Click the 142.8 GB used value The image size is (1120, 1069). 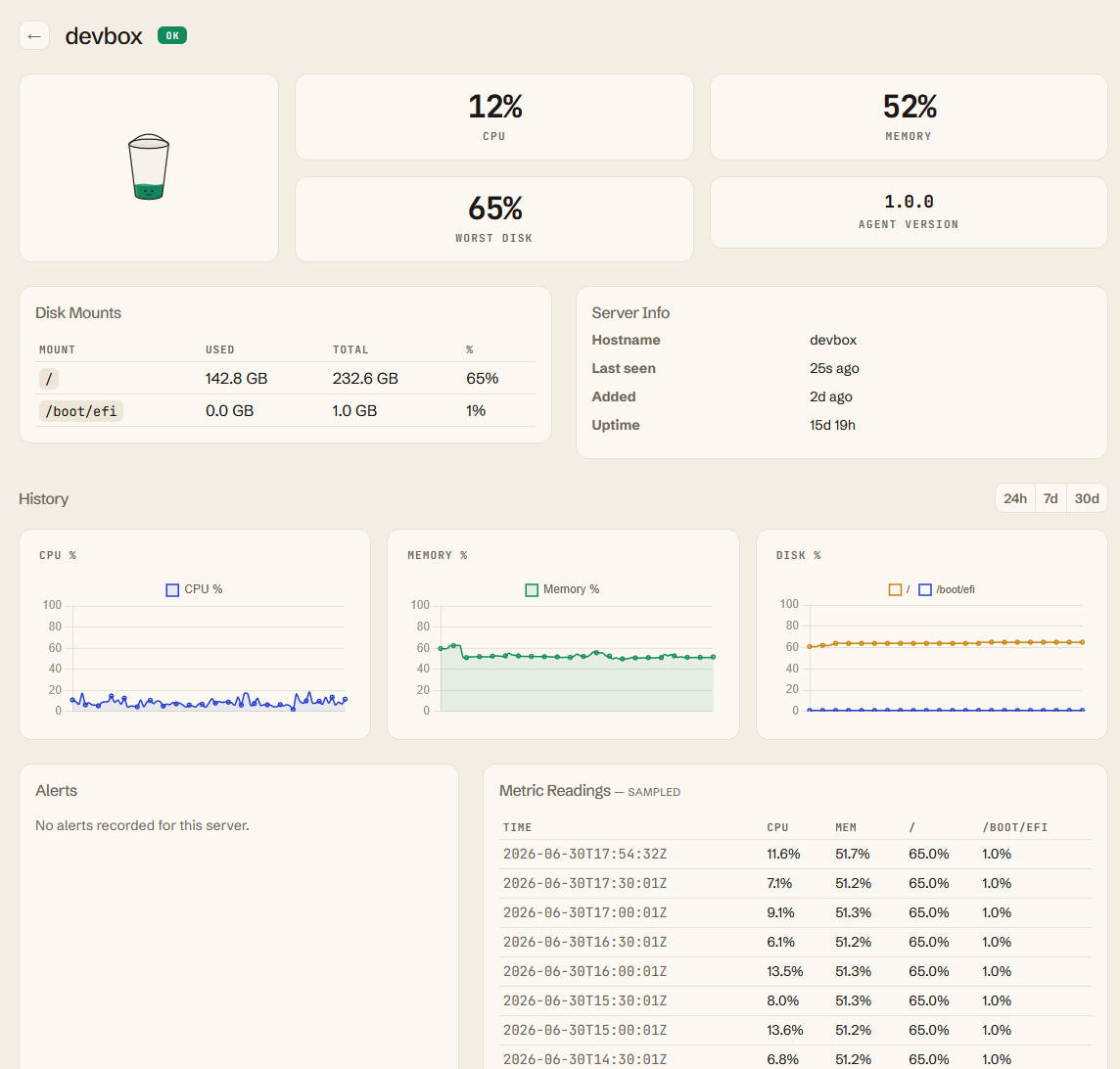point(236,379)
